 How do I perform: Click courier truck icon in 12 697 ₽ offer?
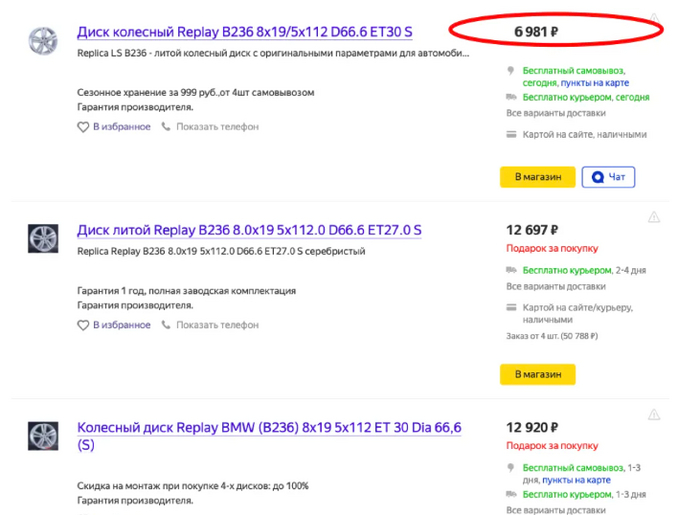pos(511,270)
